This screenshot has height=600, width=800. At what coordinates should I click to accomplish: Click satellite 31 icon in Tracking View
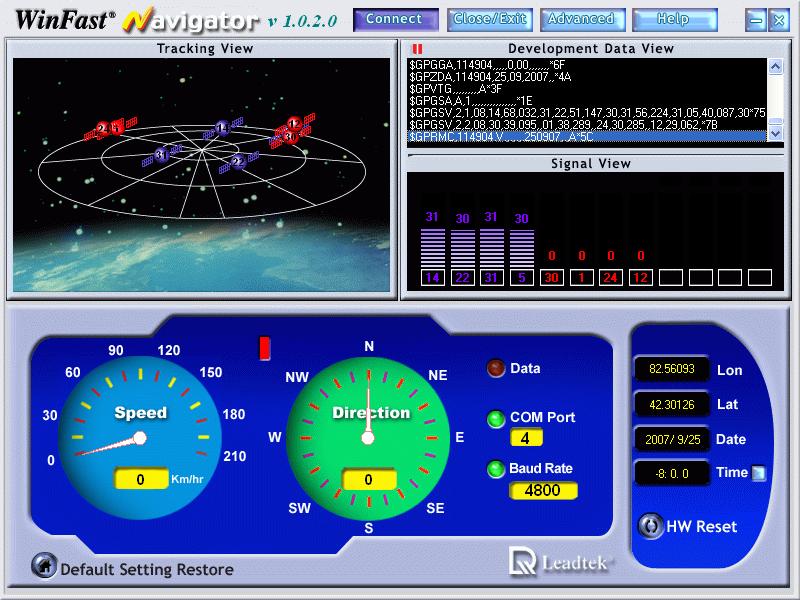point(162,155)
